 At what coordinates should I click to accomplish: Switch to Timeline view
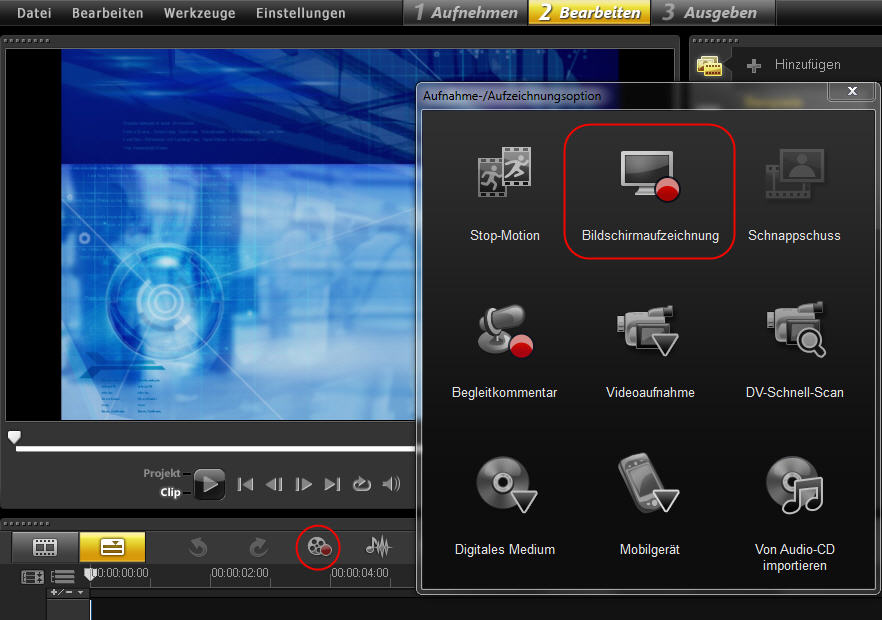(112, 547)
